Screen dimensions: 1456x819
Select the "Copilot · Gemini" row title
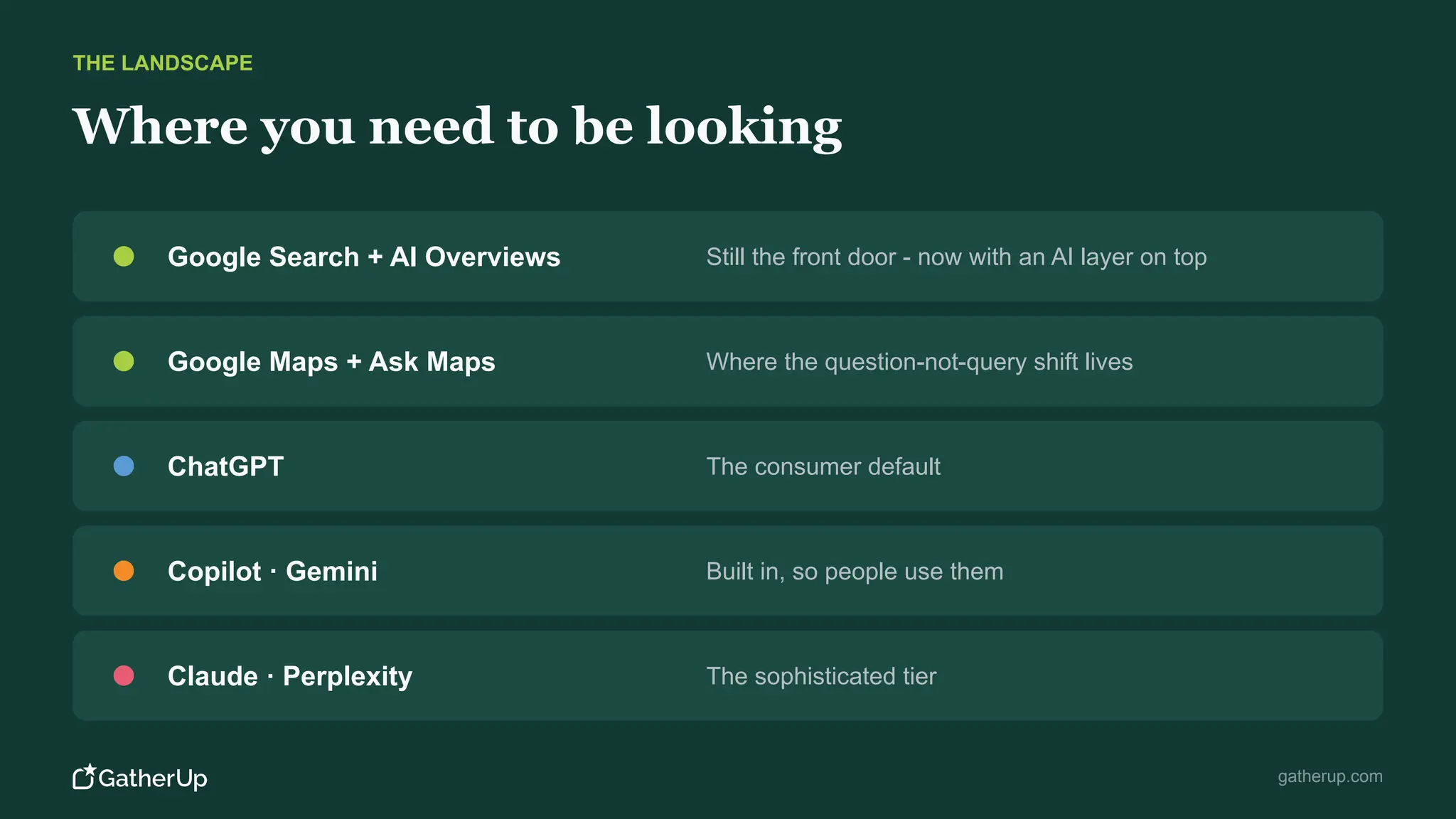tap(272, 572)
